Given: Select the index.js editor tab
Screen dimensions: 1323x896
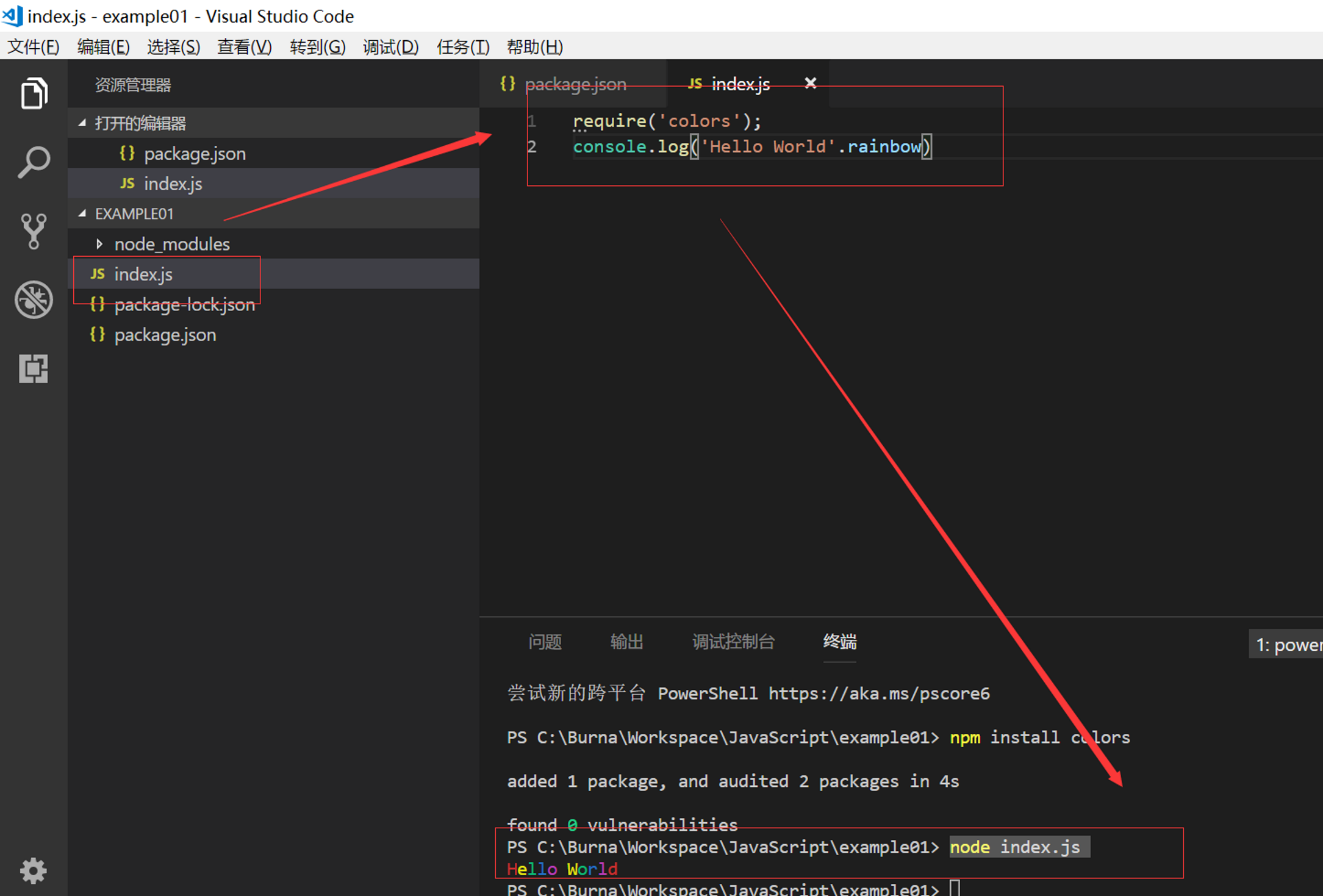Looking at the screenshot, I should [748, 84].
